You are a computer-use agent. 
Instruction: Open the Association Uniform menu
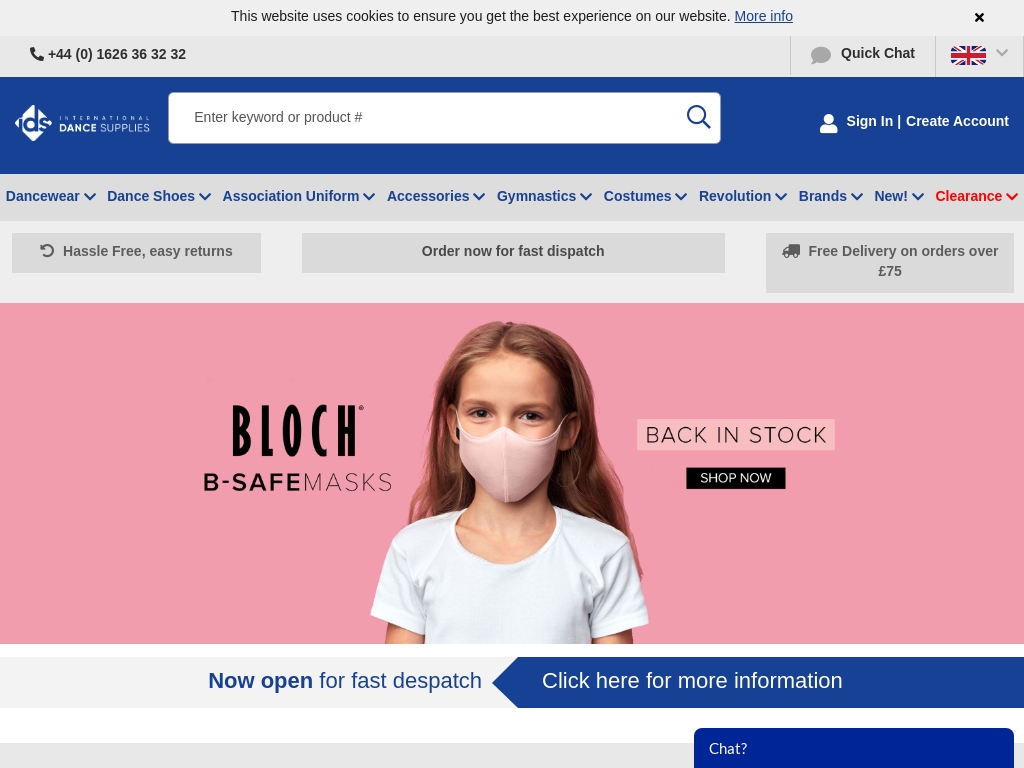(x=298, y=196)
